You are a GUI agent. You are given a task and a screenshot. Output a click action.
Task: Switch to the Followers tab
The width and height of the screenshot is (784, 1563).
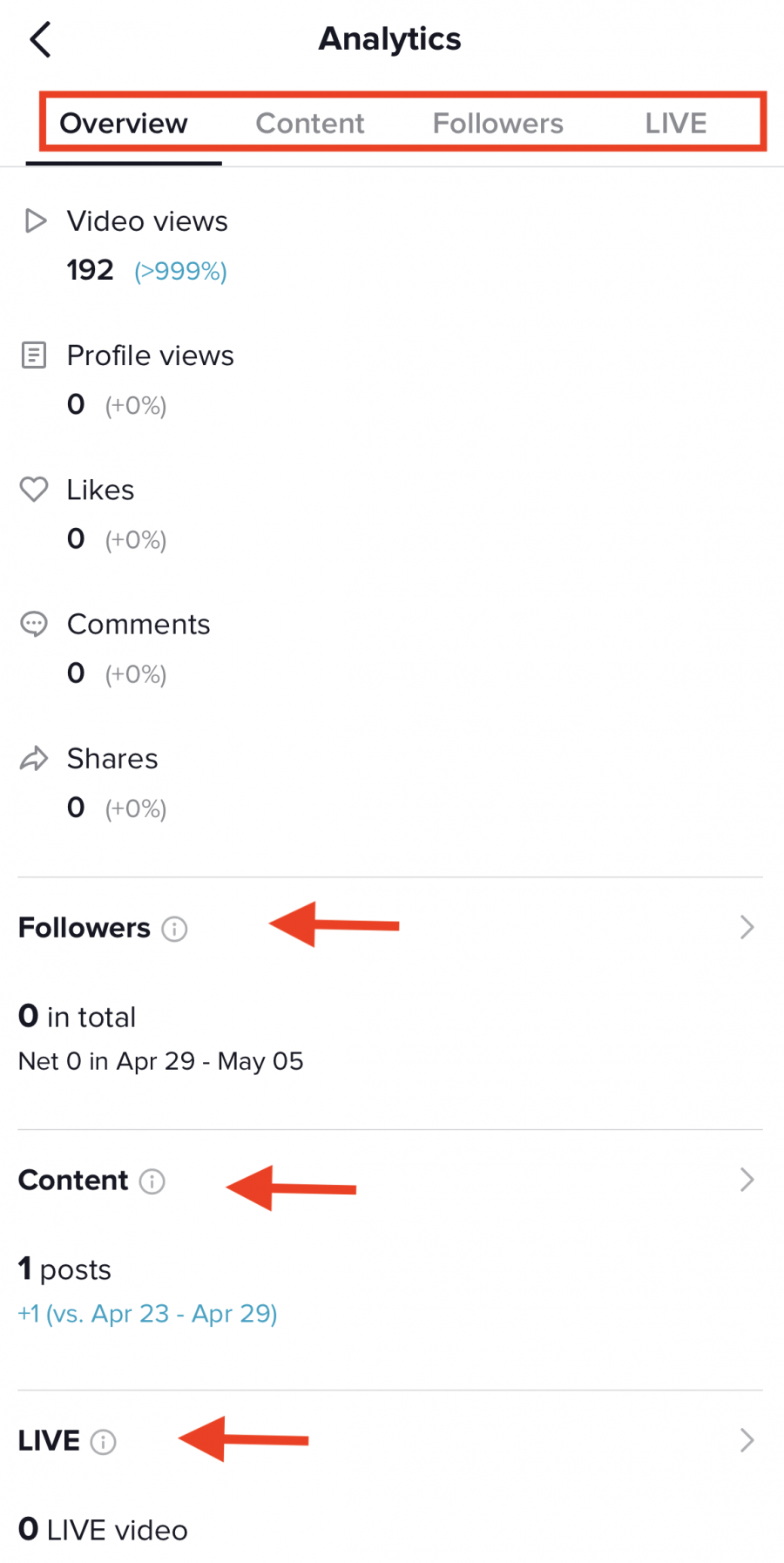click(497, 124)
